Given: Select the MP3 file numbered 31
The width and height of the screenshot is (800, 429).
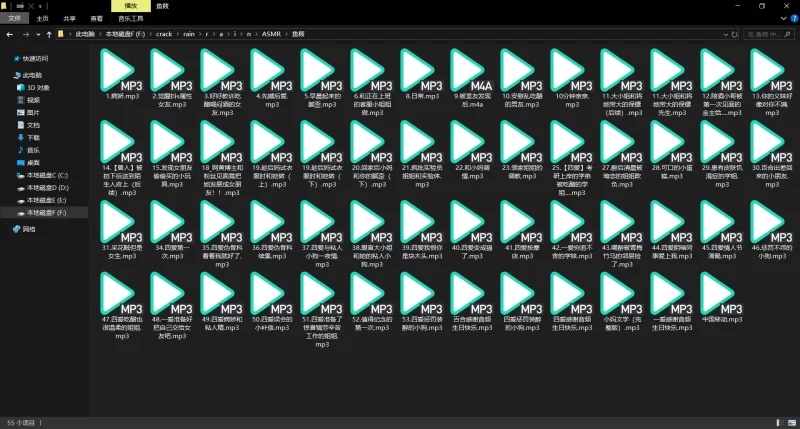Looking at the screenshot, I should pyautogui.click(x=122, y=230).
